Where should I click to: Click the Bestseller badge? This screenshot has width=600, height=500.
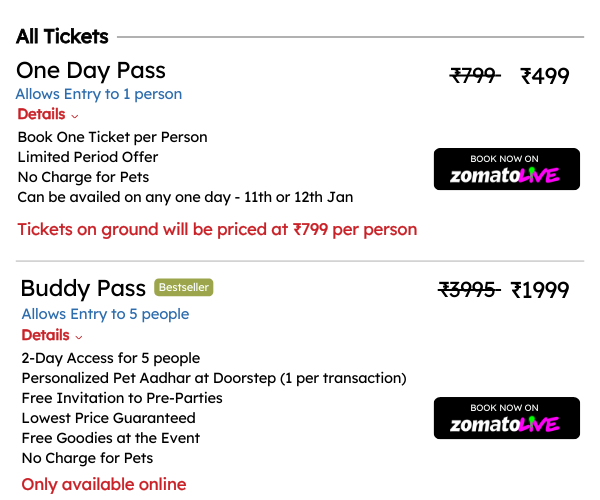coord(184,287)
